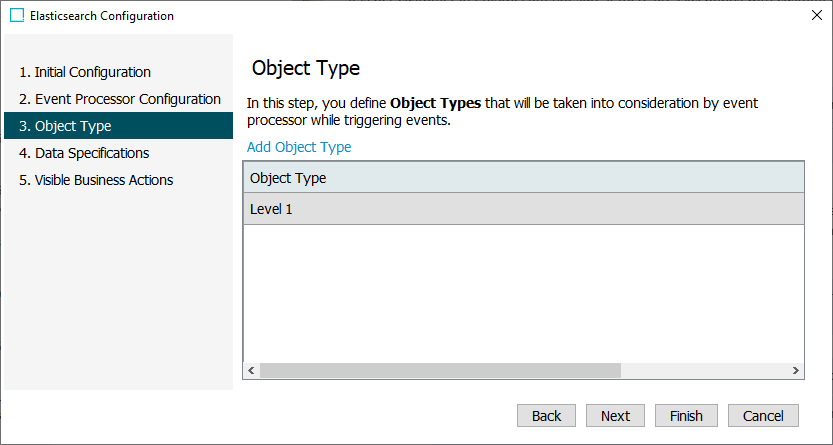Click the Finish button
The image size is (833, 445).
pyautogui.click(x=686, y=416)
